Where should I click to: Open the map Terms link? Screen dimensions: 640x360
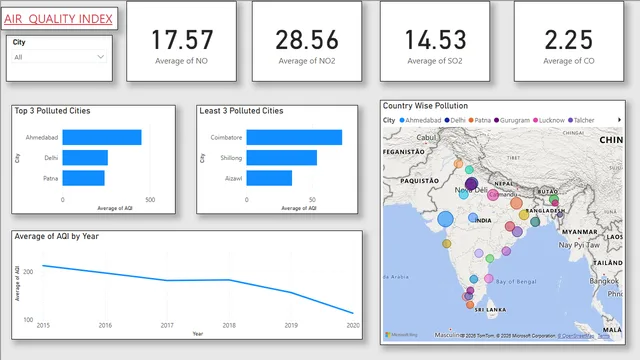(604, 336)
